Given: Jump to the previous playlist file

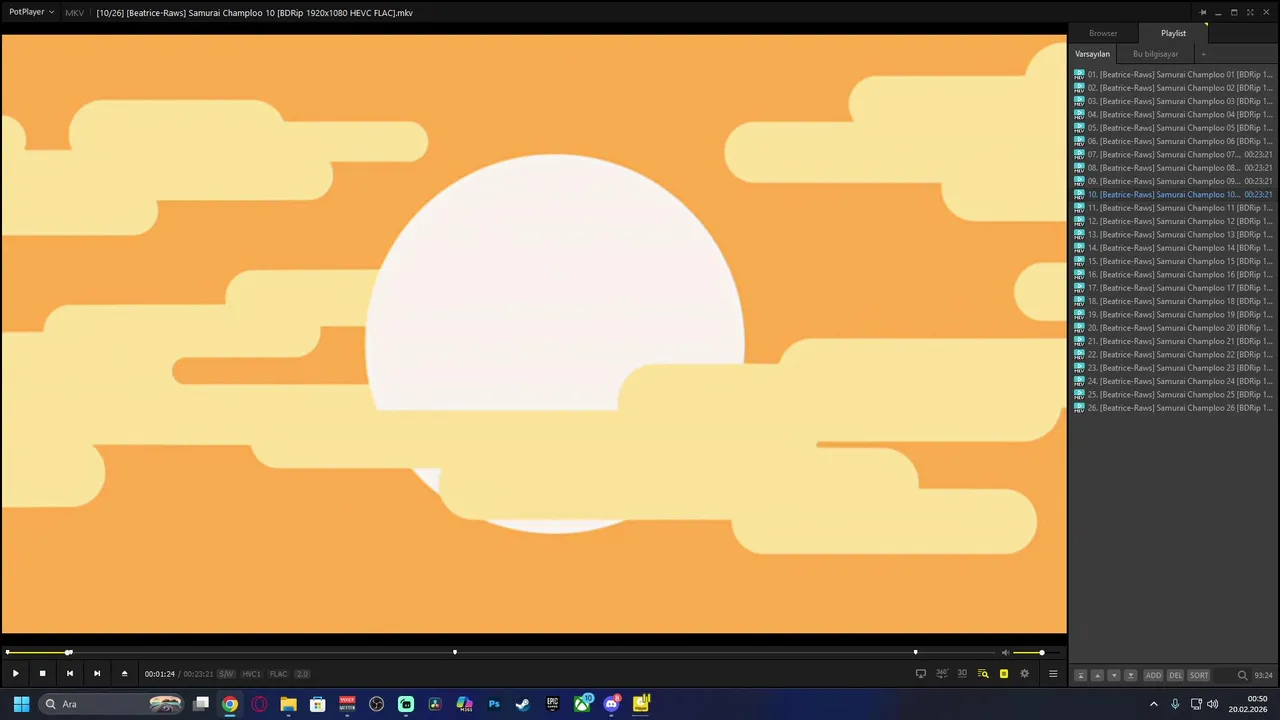Looking at the screenshot, I should [x=69, y=674].
